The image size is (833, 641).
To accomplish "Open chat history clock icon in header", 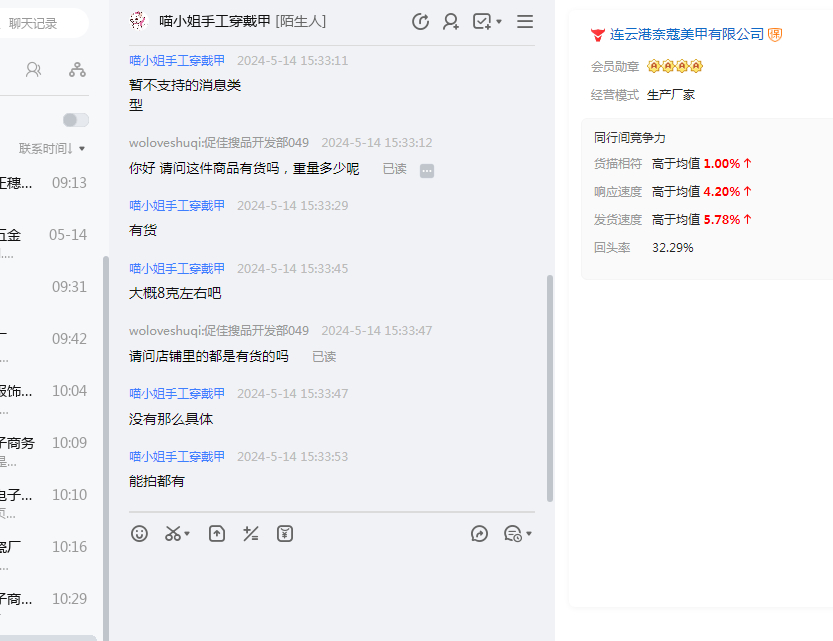I will (x=420, y=21).
